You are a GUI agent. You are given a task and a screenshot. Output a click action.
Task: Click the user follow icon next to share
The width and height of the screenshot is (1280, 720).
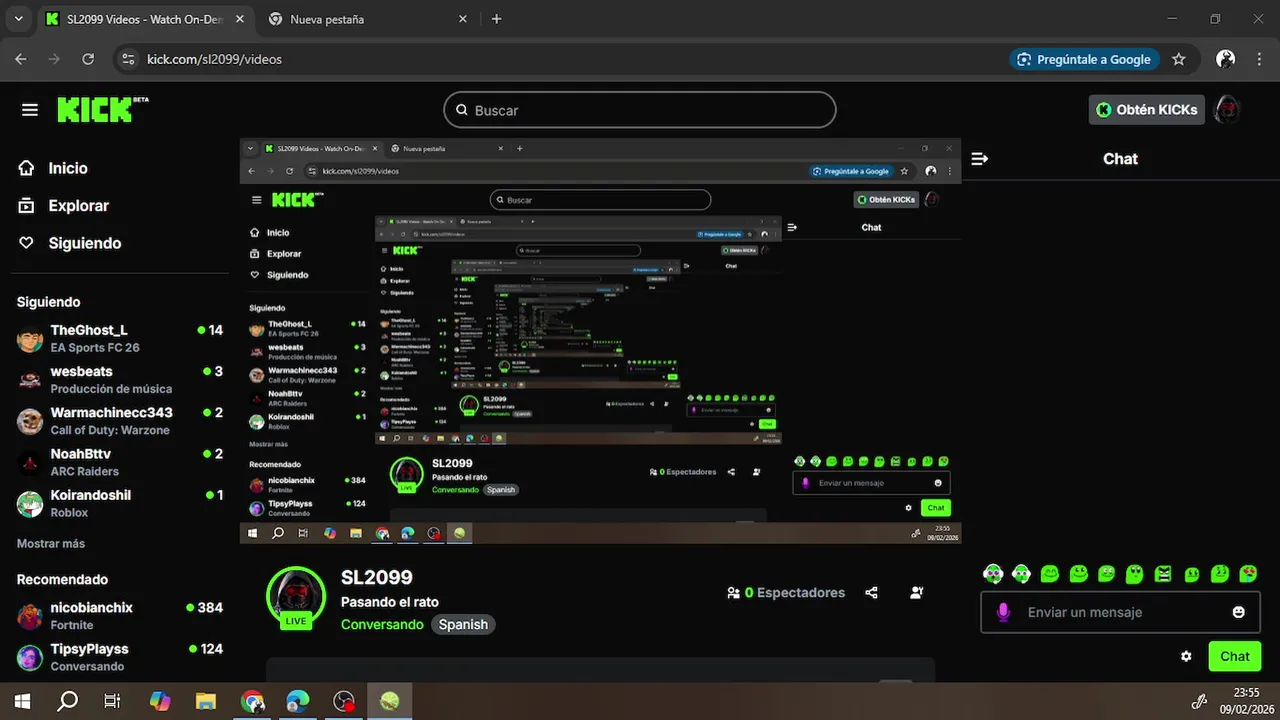tap(917, 593)
